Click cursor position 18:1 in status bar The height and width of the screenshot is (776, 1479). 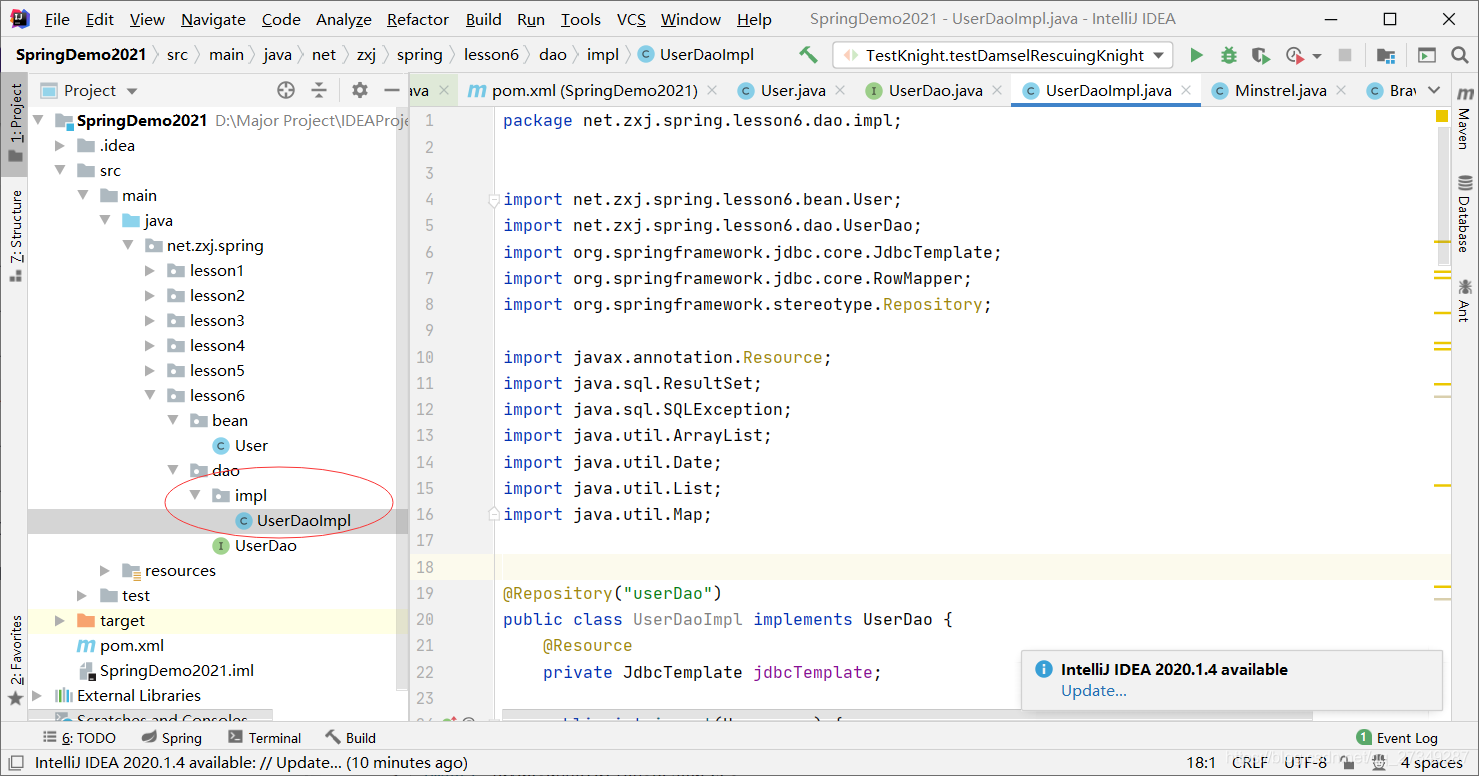(1200, 762)
